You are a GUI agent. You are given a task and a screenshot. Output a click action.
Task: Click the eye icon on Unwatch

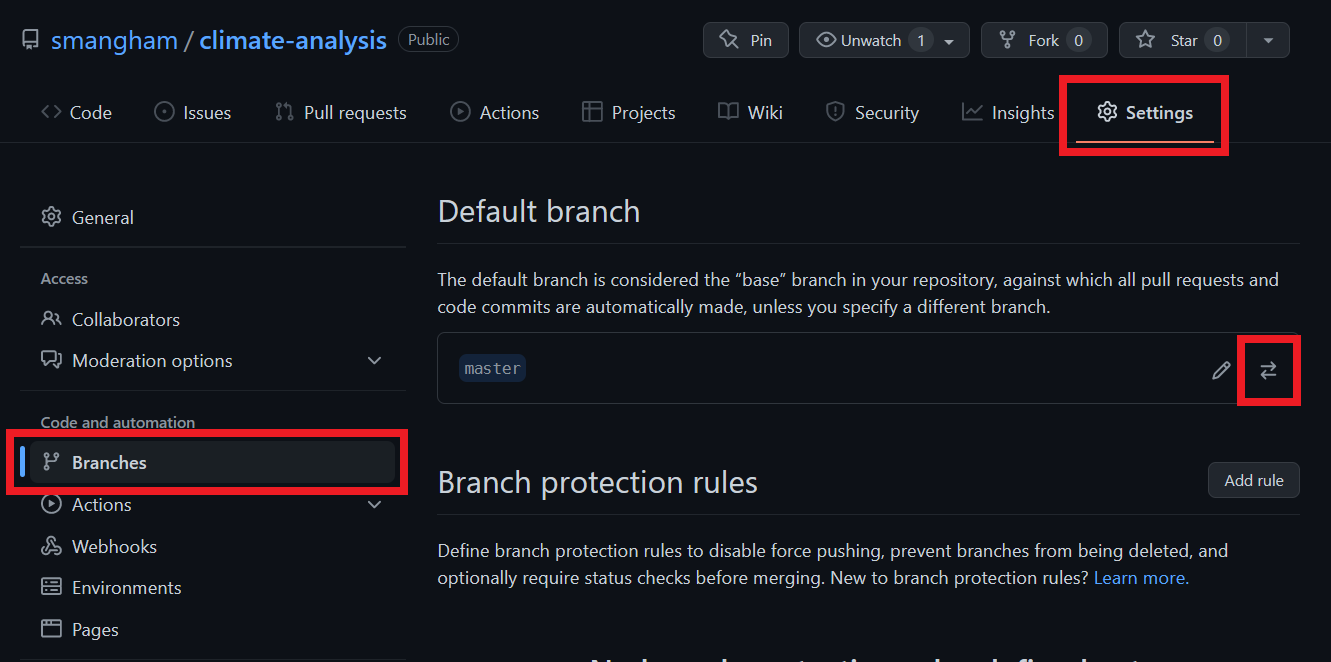[x=825, y=40]
